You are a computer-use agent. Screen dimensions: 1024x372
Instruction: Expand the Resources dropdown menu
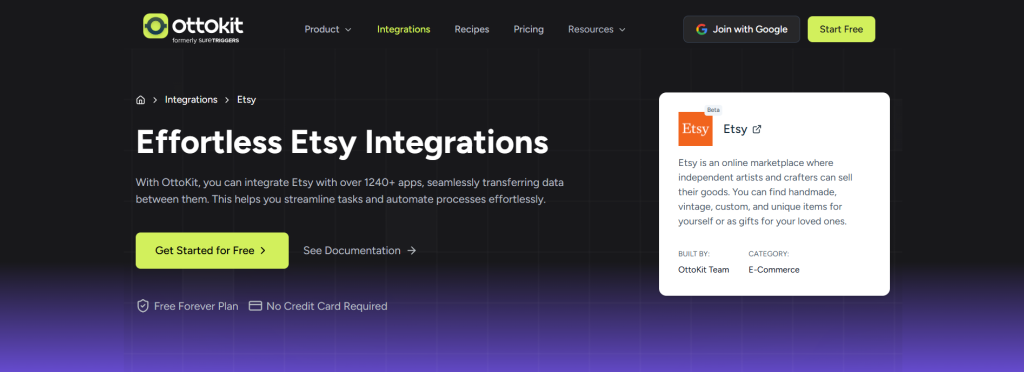(597, 29)
